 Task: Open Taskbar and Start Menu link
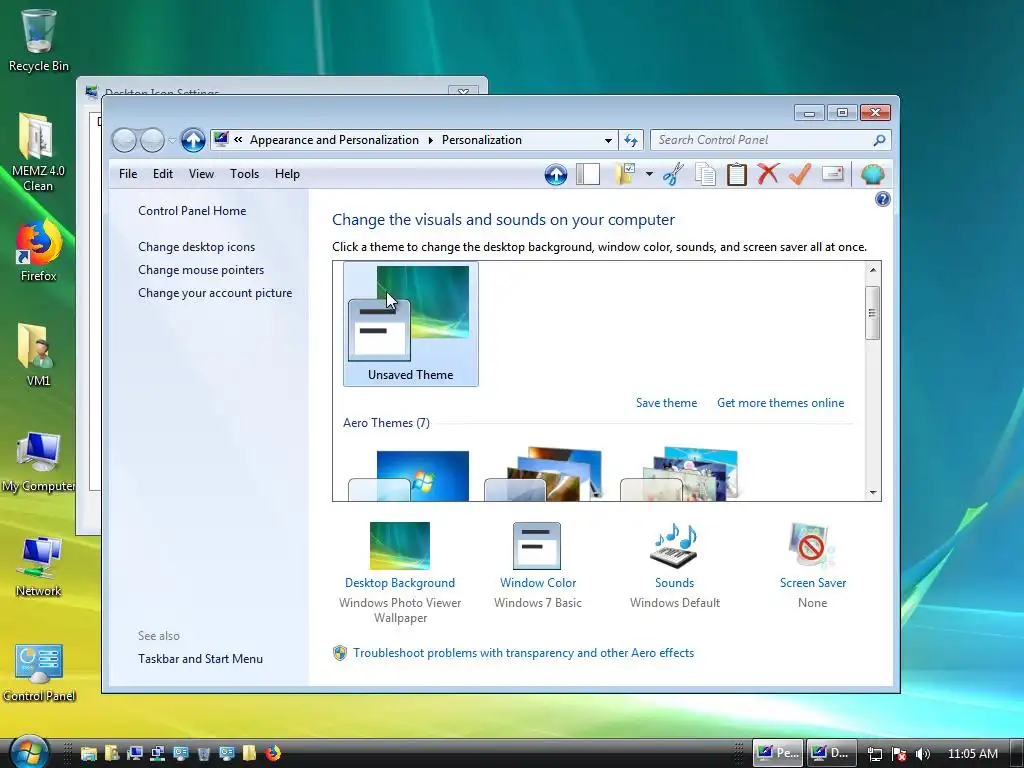tap(200, 659)
